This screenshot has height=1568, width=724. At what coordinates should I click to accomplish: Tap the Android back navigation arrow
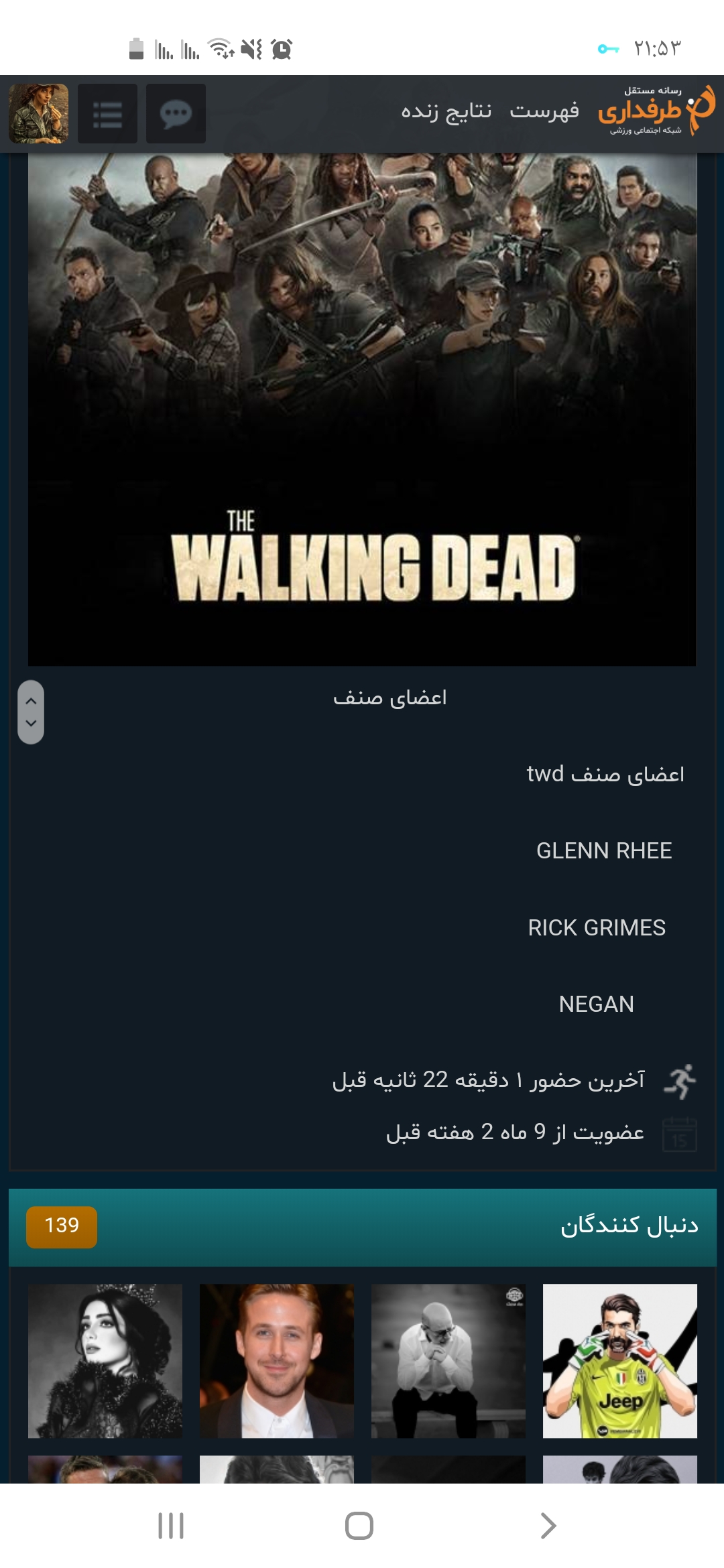pos(548,1526)
